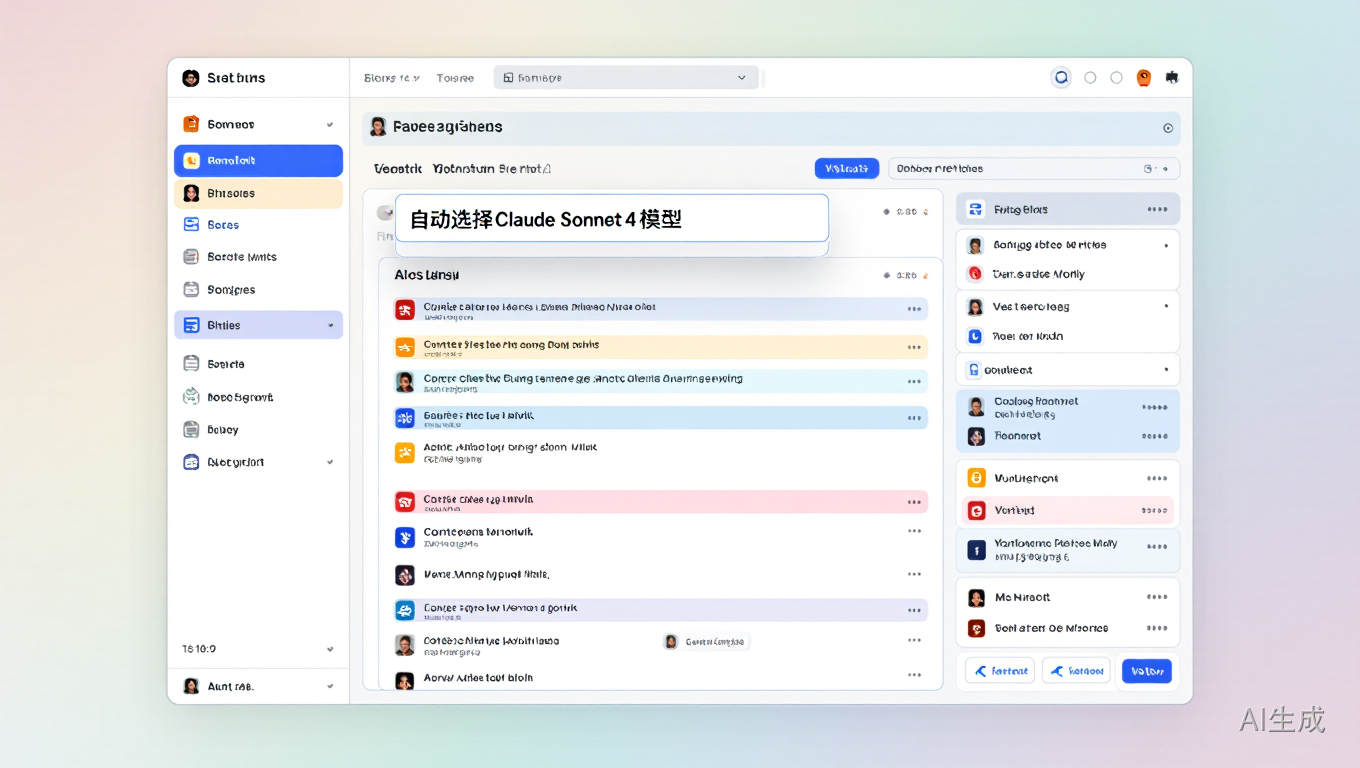The image size is (1360, 768).
Task: Click the blue icon next to Fvitg Blors
Action: click(x=975, y=209)
